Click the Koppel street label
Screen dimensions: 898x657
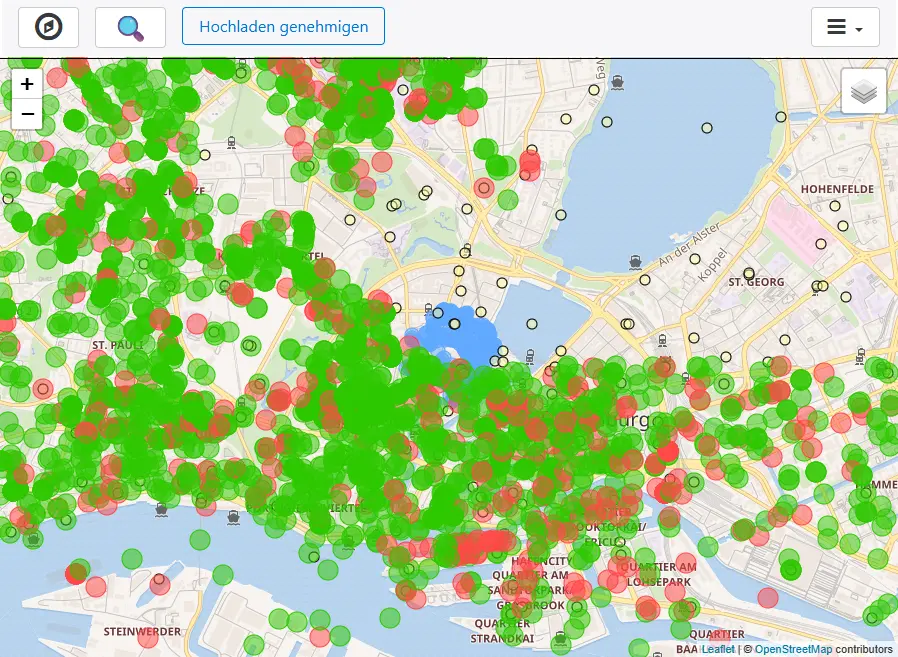712,265
